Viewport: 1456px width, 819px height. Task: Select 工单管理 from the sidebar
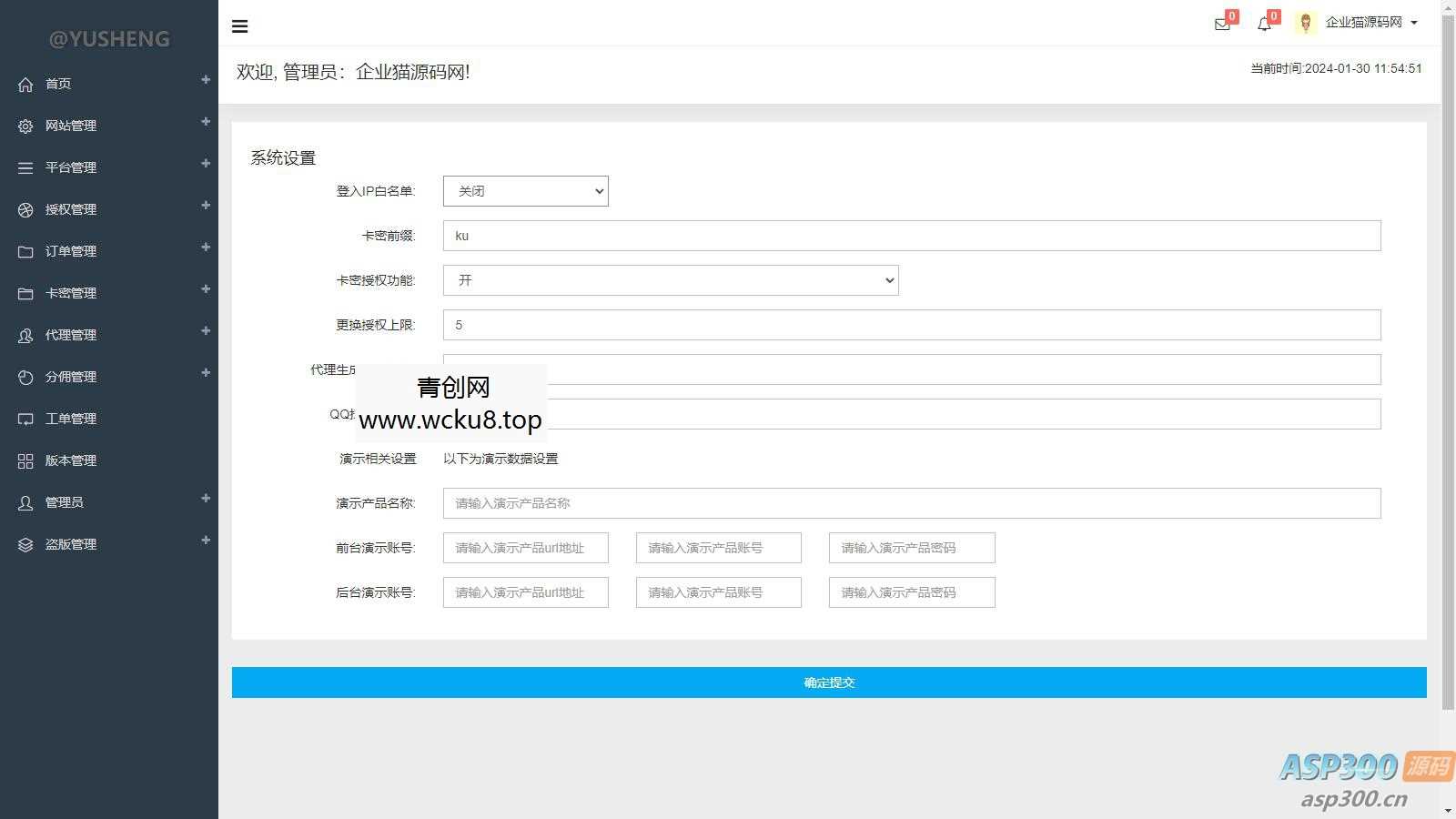70,418
